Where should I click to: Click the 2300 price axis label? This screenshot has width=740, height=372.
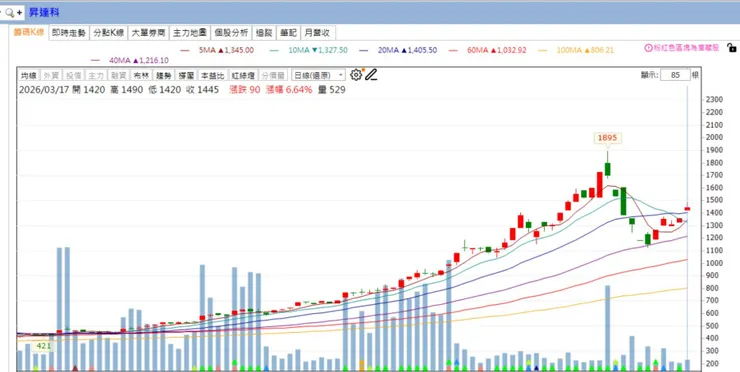tap(714, 100)
